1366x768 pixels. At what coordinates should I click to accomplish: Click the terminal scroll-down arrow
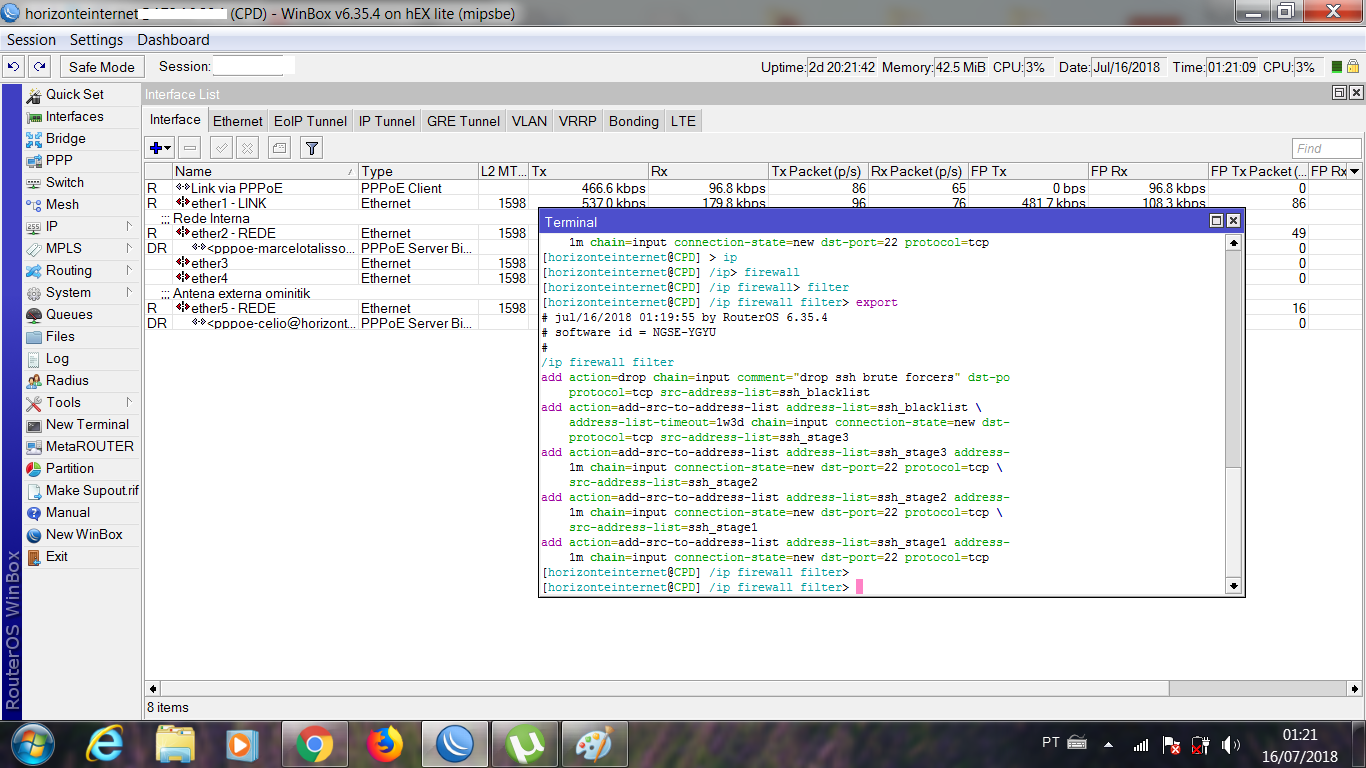(x=1233, y=586)
